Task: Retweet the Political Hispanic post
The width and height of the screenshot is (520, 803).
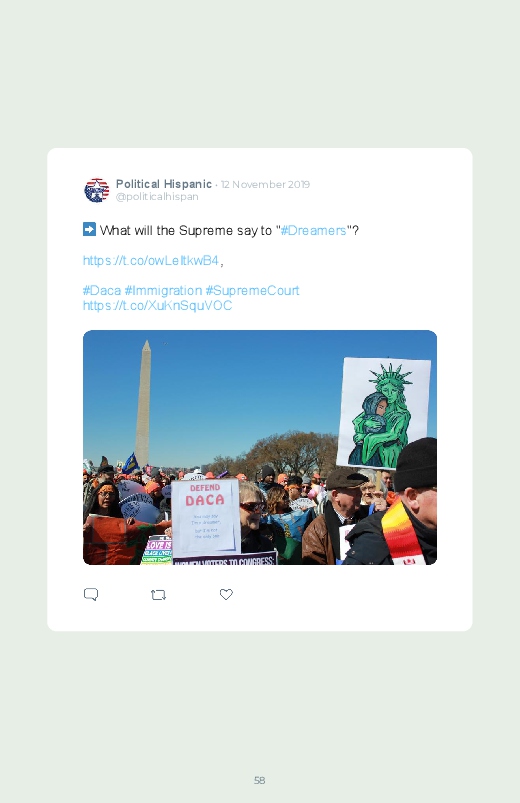Action: tap(158, 595)
